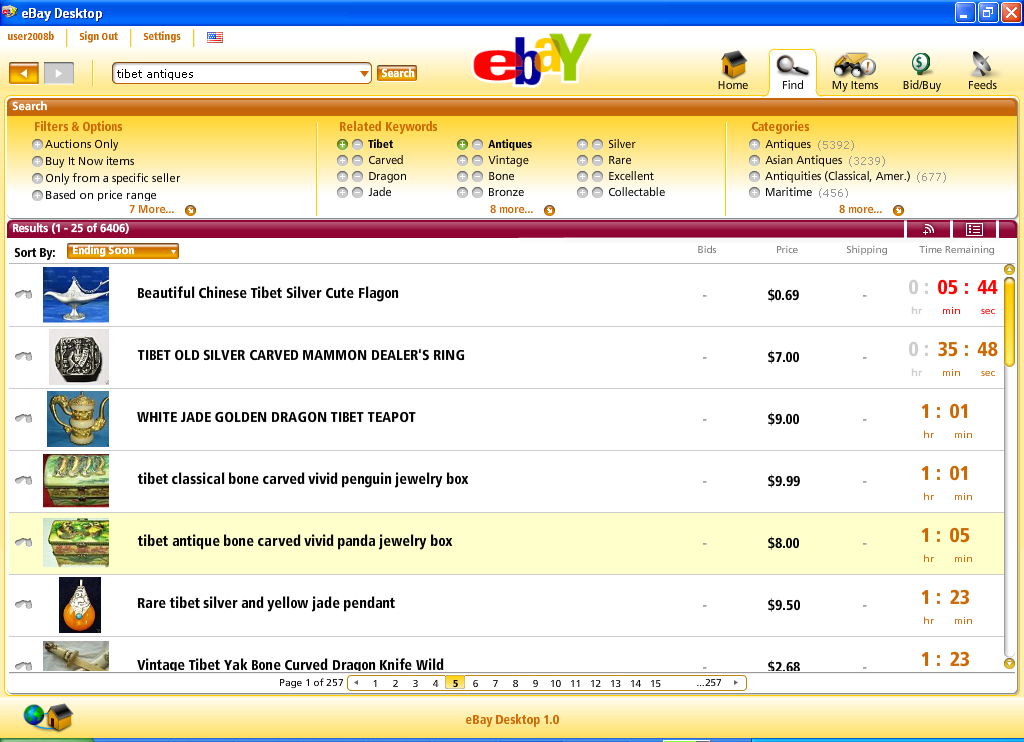Include the Tibet keyword with plus icon

[x=342, y=144]
